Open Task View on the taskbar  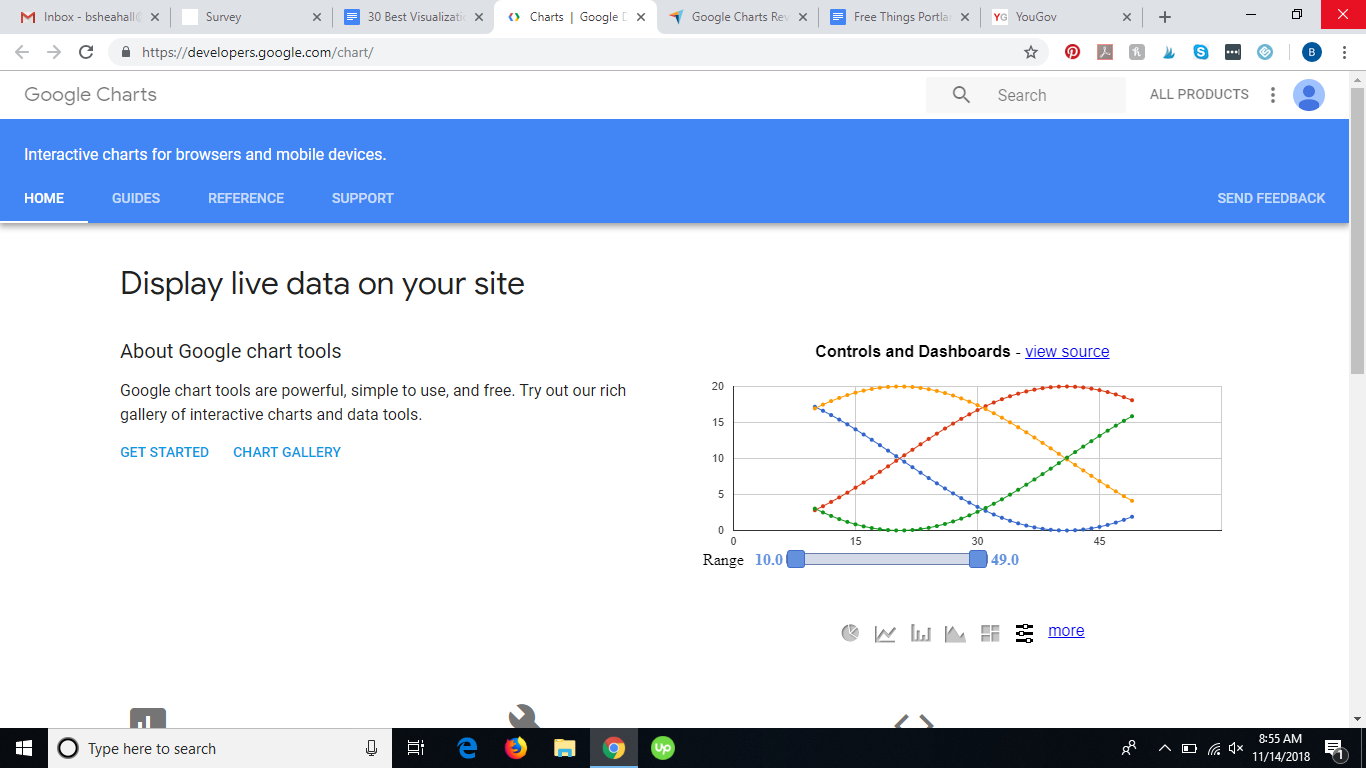[416, 748]
